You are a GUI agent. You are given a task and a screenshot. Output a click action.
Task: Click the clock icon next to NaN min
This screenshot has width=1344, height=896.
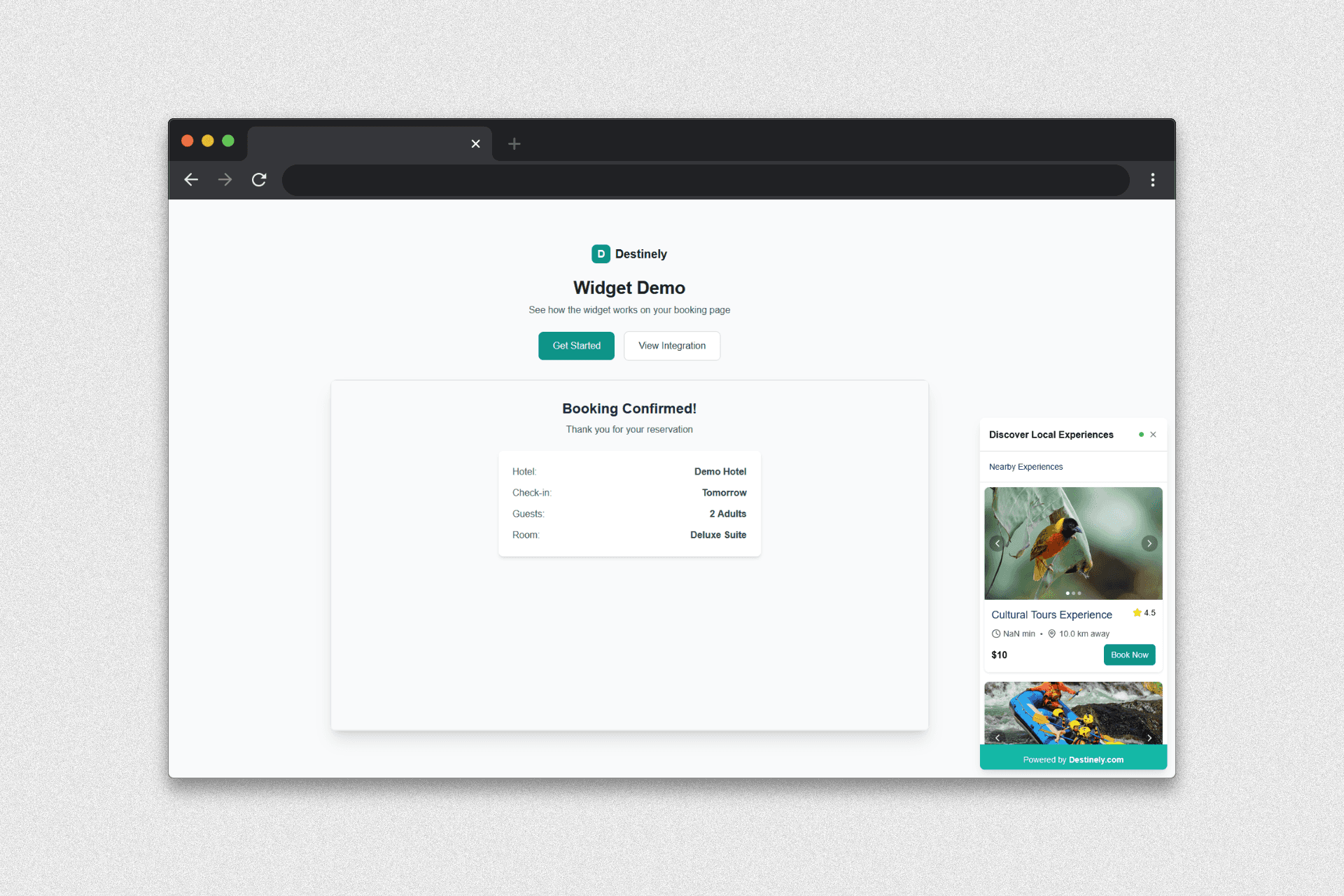[997, 633]
